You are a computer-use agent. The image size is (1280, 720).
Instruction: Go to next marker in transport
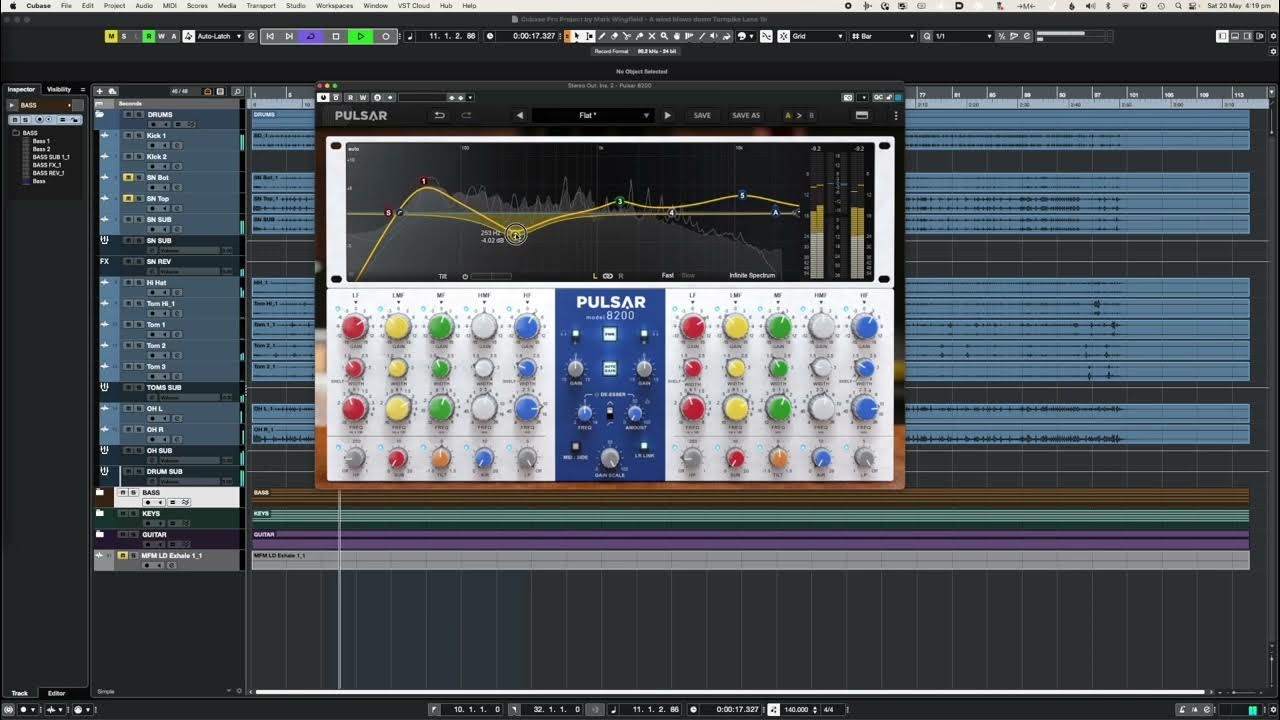(x=289, y=36)
